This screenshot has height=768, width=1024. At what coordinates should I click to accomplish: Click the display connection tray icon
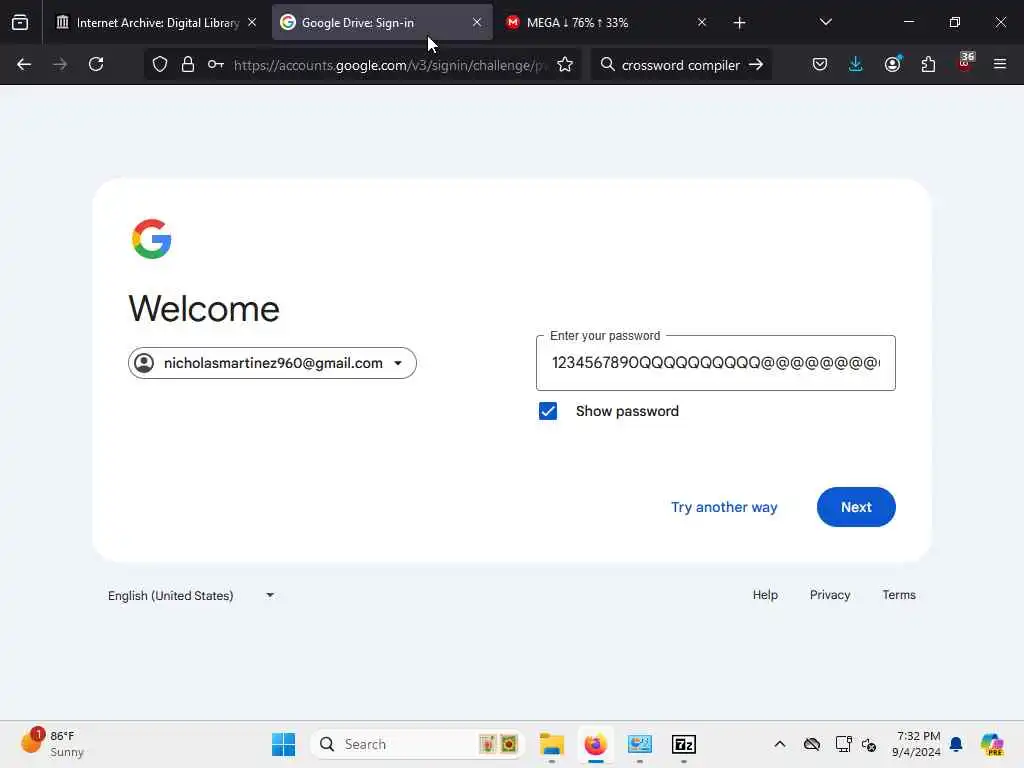point(843,744)
